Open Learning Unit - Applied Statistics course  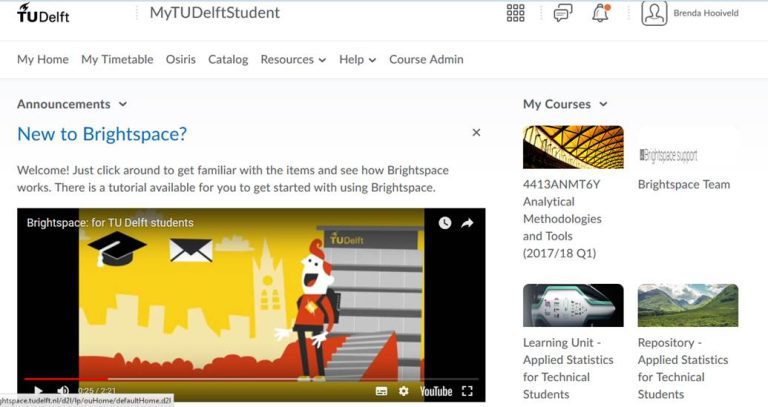568,368
